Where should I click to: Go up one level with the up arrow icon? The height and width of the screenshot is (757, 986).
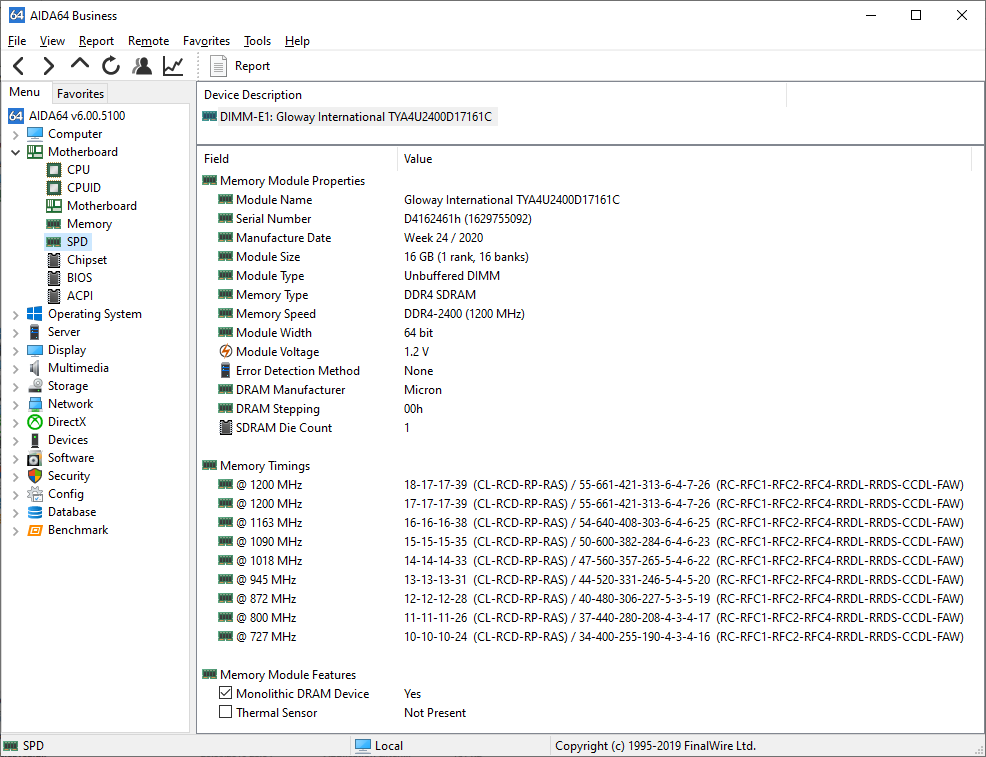pos(80,64)
